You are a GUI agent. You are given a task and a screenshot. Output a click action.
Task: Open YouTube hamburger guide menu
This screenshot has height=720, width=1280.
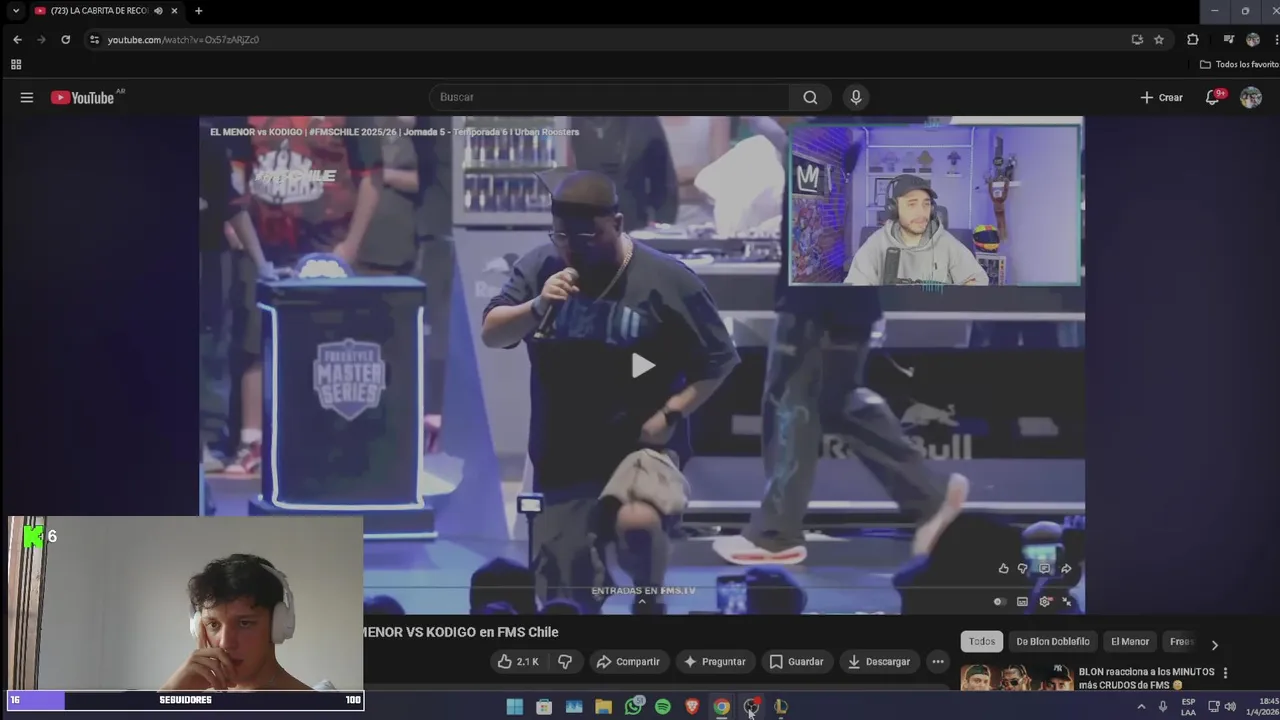(x=27, y=97)
